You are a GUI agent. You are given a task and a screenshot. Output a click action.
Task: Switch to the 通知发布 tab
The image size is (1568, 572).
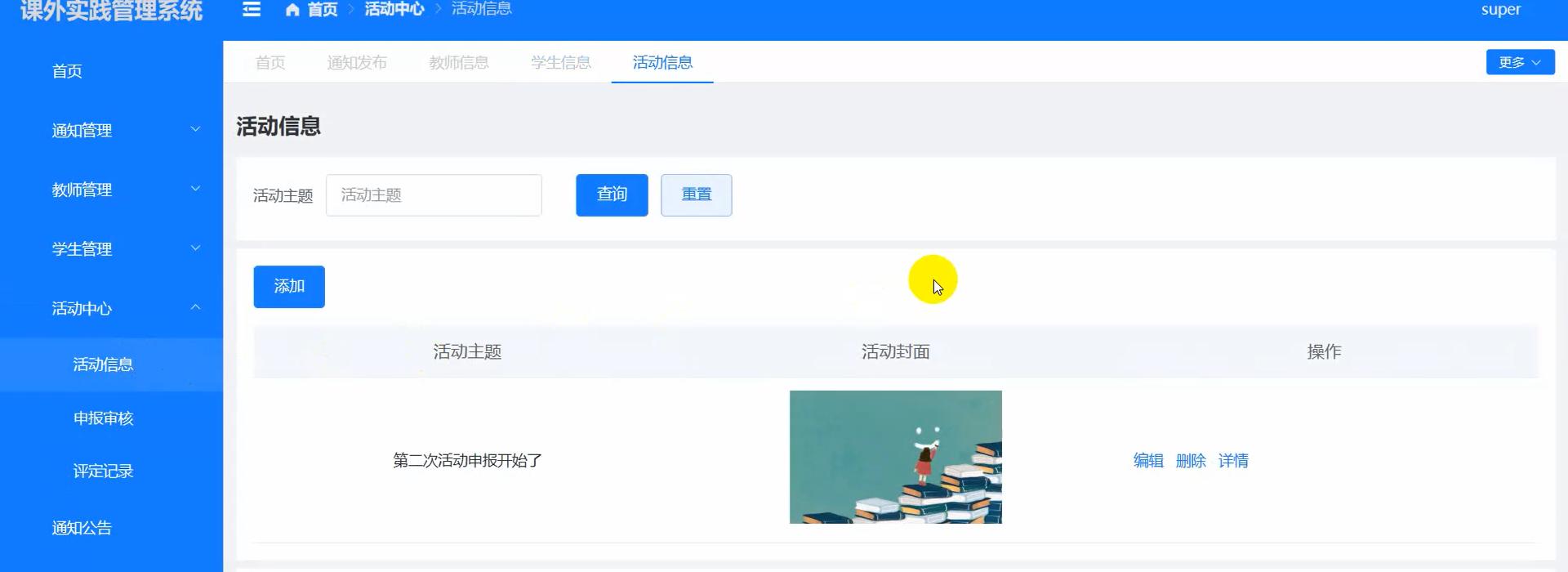[x=357, y=62]
